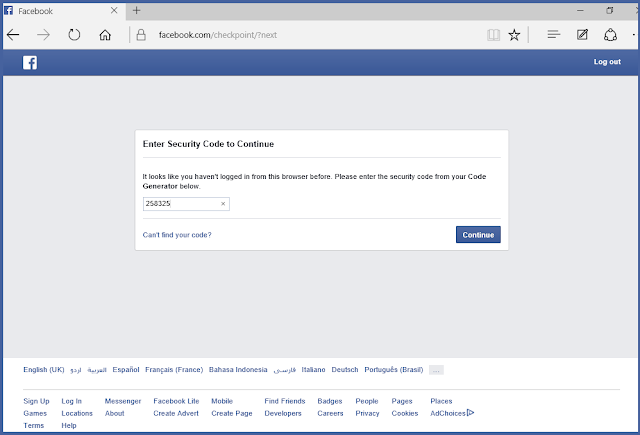Go to Home via house icon
Screen dimensions: 640x435
105,35
